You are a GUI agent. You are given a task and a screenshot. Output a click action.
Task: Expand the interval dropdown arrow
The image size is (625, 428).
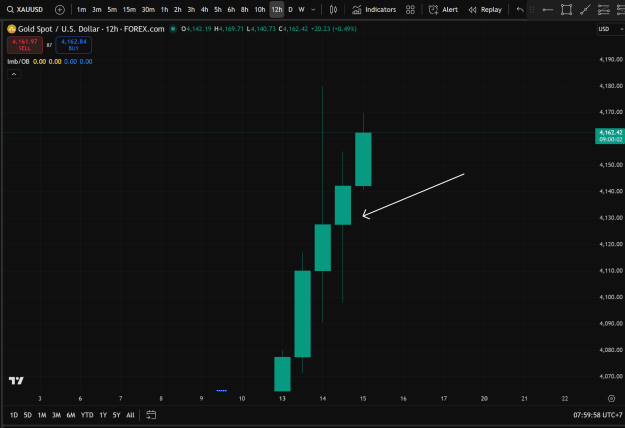click(x=313, y=10)
